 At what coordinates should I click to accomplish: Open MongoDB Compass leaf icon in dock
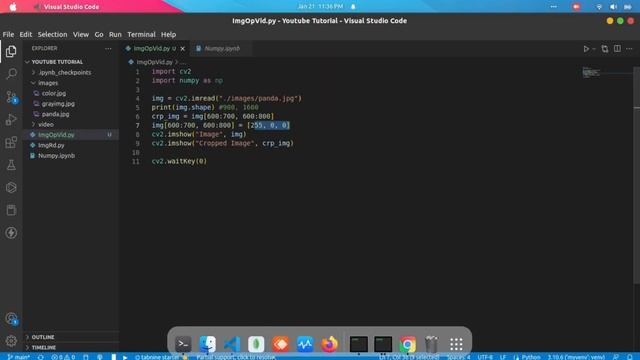pos(256,344)
